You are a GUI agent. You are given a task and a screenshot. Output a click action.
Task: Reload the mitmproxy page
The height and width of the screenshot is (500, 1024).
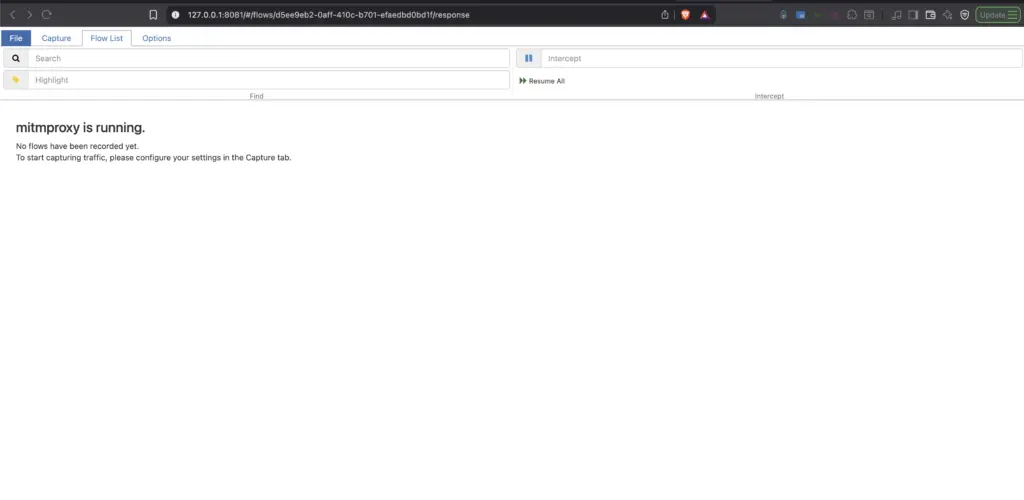46,14
